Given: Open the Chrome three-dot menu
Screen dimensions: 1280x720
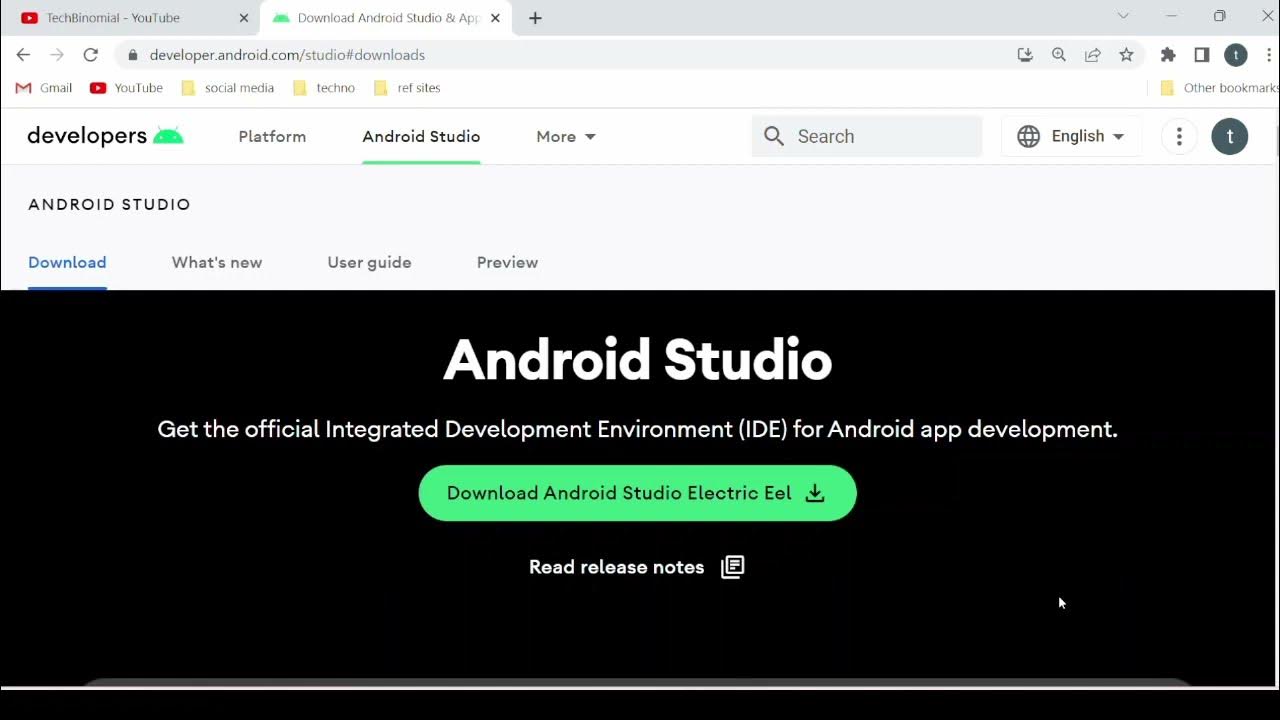Looking at the screenshot, I should [1269, 55].
